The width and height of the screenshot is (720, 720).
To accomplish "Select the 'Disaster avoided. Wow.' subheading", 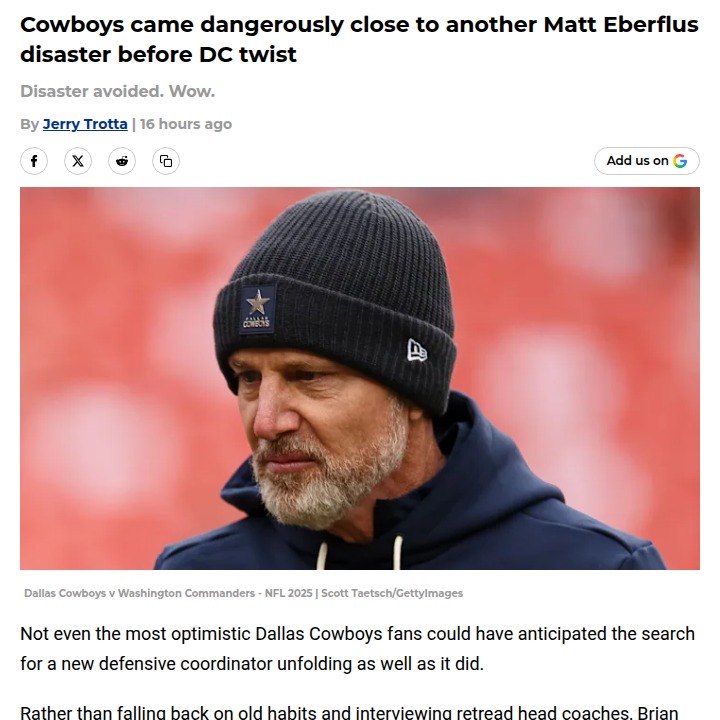I will coord(118,91).
